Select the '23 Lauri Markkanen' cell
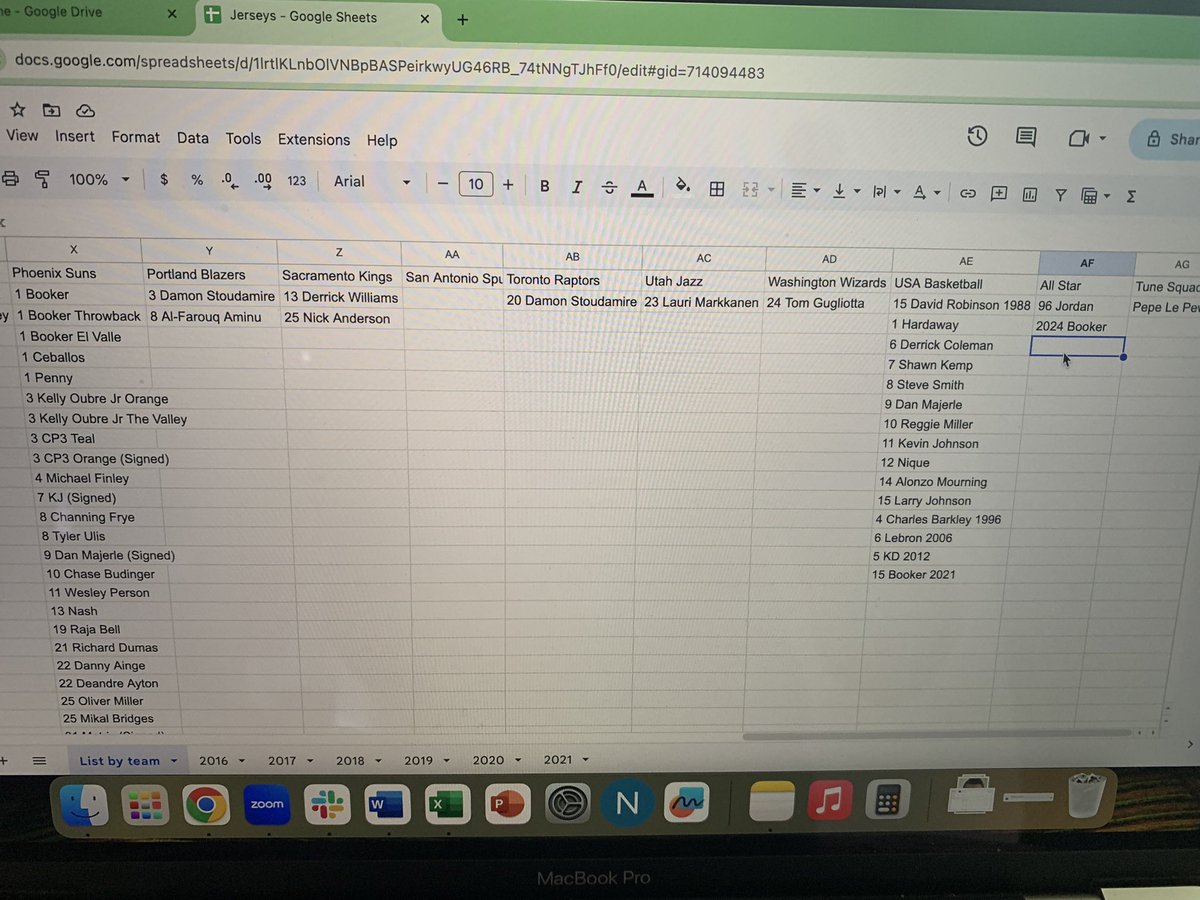The width and height of the screenshot is (1200, 900). 702,301
